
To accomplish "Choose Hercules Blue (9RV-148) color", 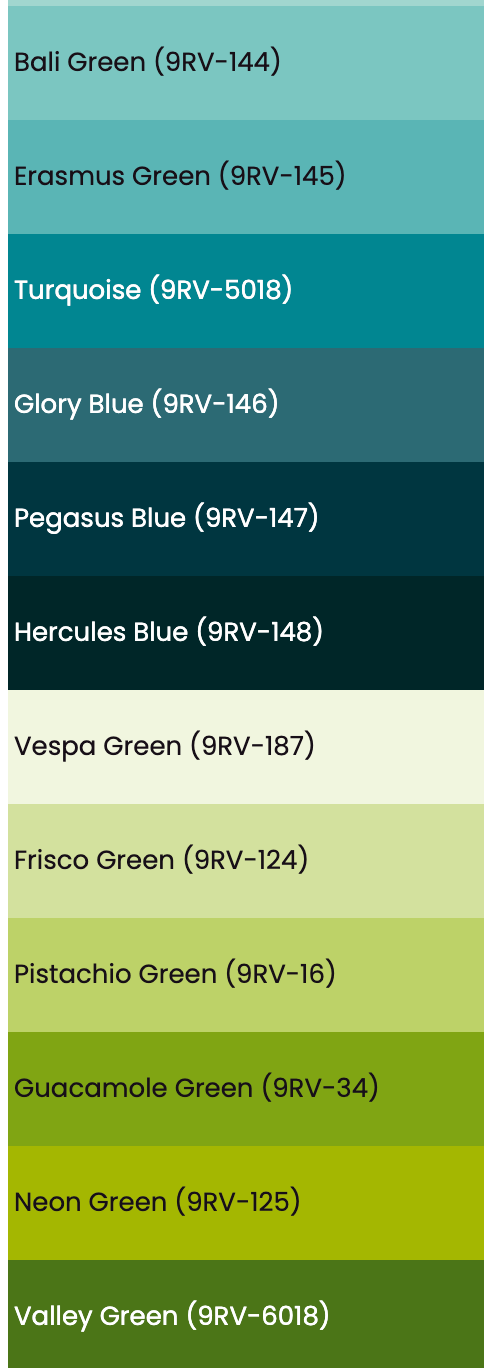I will 246,633.
